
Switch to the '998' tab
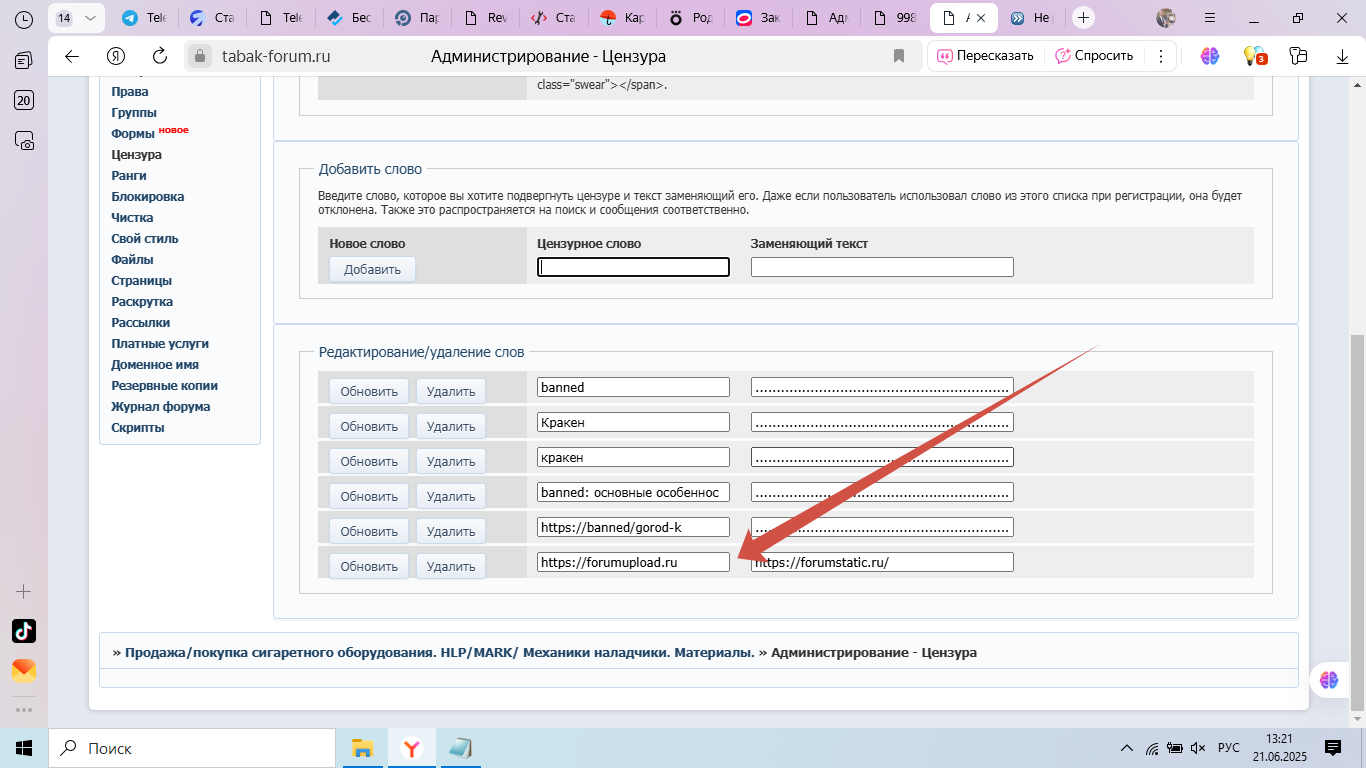point(893,18)
